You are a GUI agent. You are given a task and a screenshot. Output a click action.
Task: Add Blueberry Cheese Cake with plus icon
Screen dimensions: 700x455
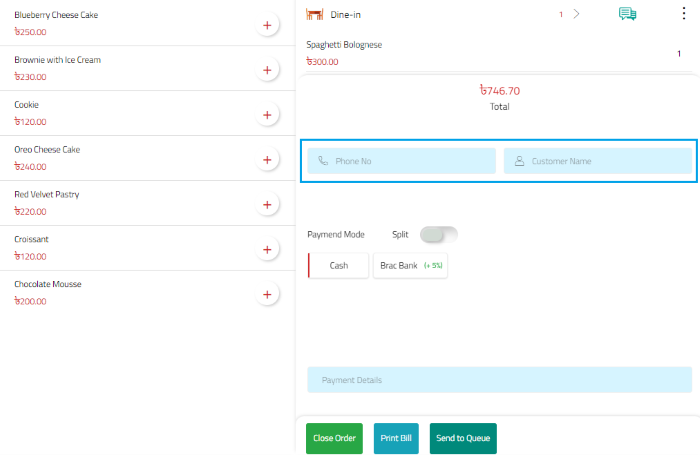pos(267,25)
